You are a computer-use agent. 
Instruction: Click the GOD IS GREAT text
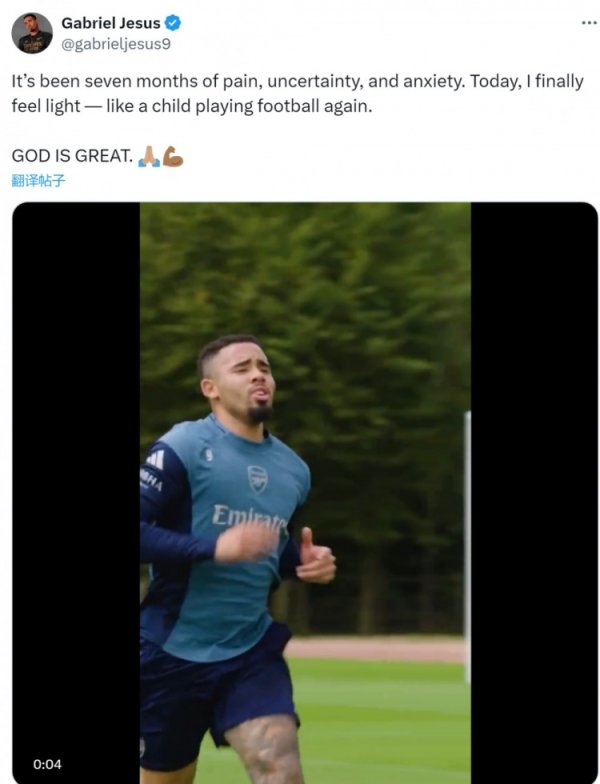(x=71, y=156)
